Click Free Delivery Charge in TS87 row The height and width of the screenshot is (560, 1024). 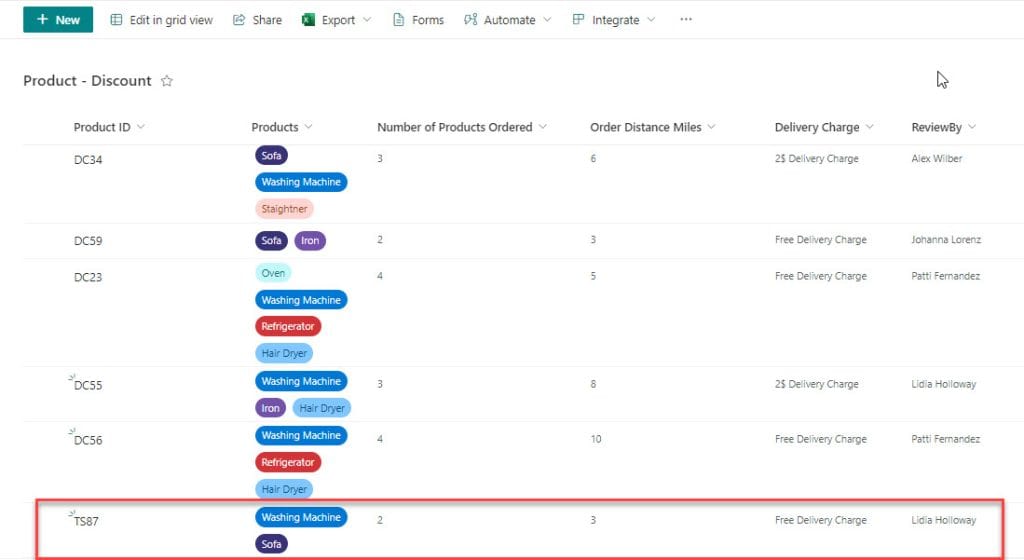click(x=820, y=520)
